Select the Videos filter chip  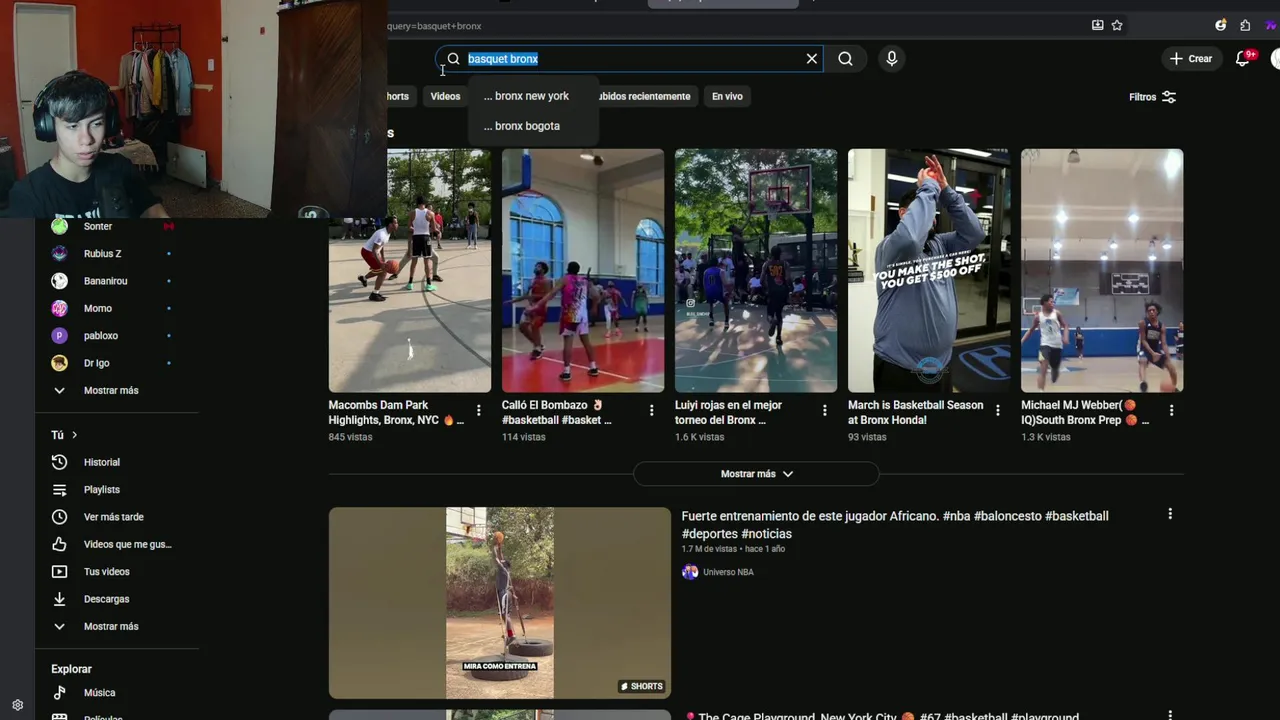coord(445,96)
